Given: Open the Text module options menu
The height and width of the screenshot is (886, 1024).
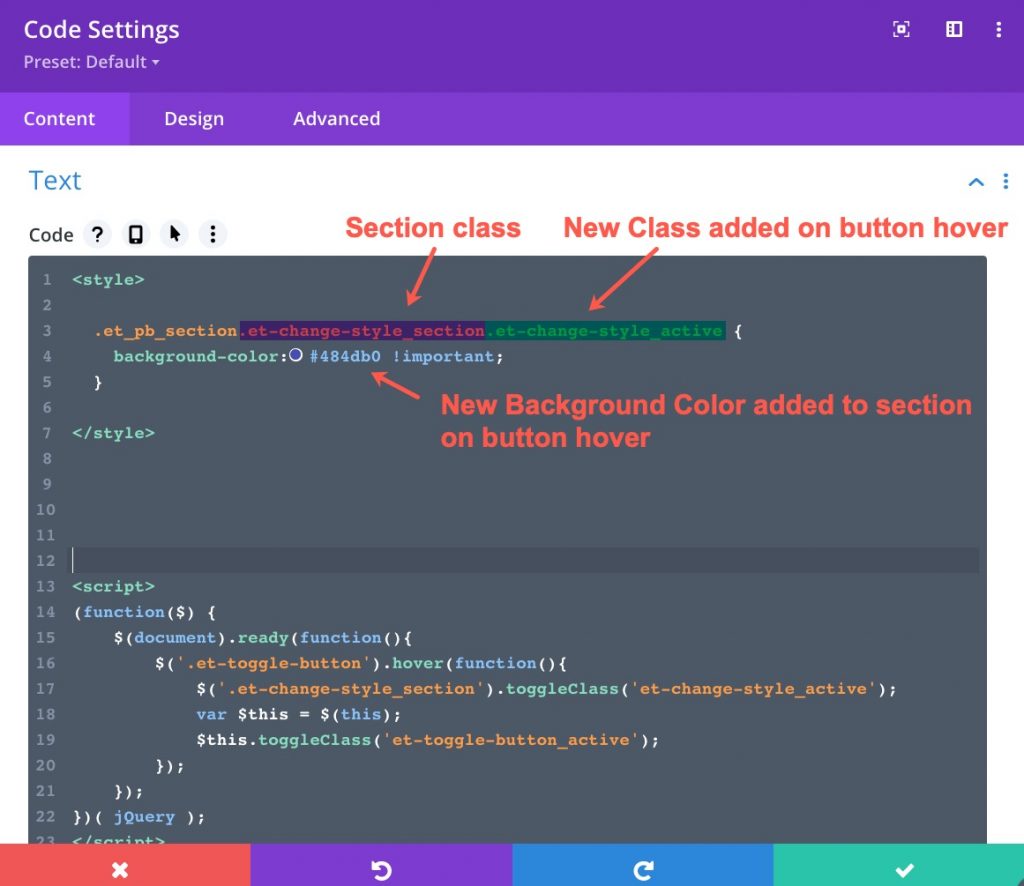Looking at the screenshot, I should 1006,181.
